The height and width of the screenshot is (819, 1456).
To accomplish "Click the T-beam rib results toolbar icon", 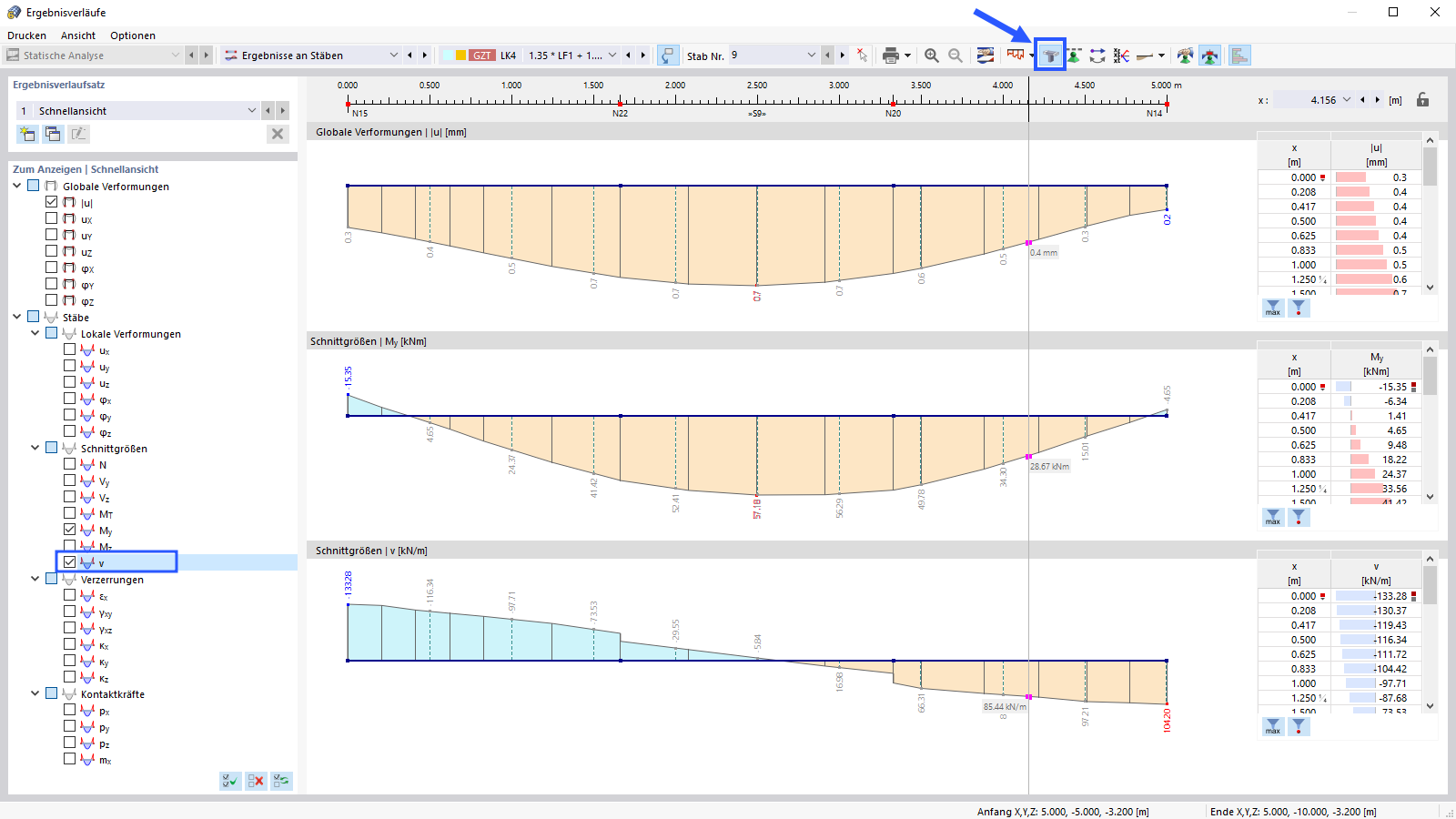I will coord(1050,56).
